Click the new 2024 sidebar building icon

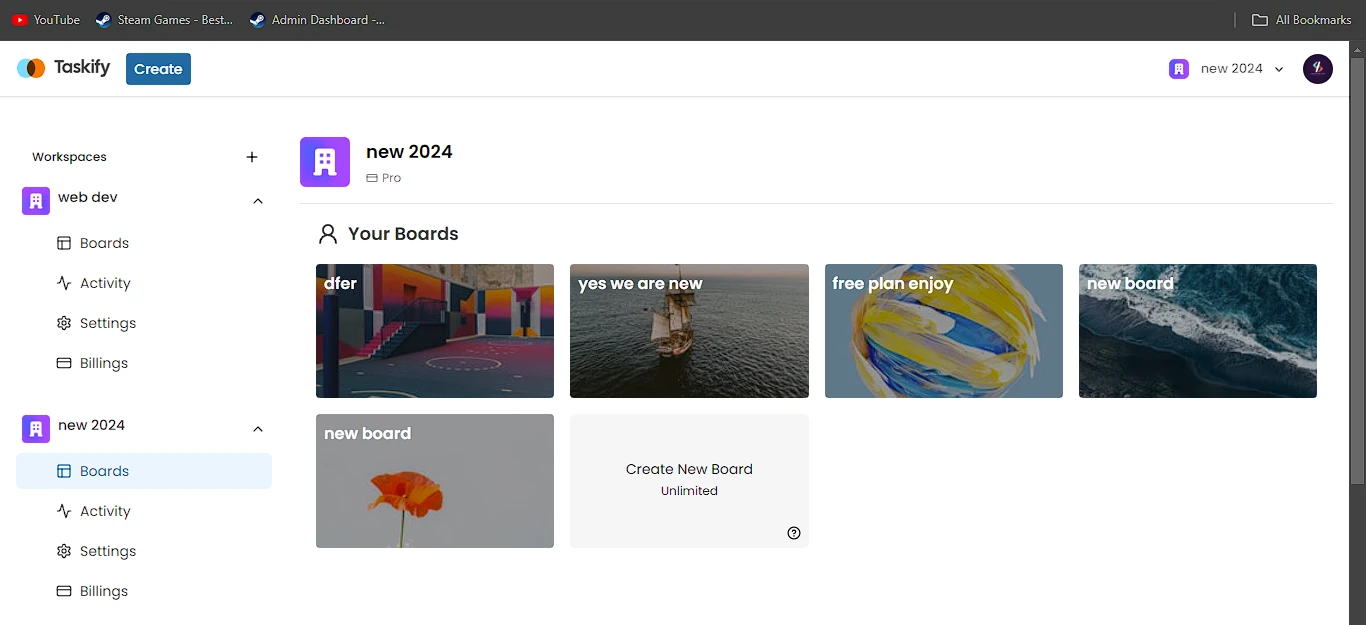click(36, 429)
